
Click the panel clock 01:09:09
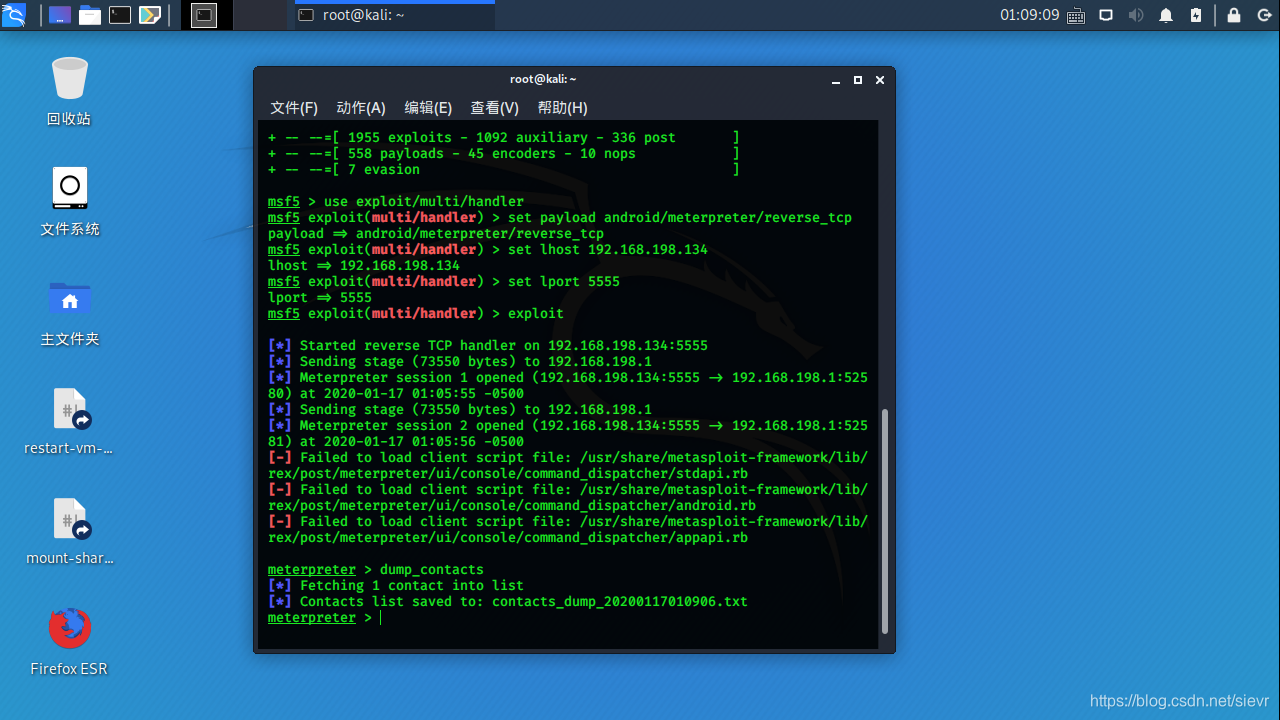1029,15
